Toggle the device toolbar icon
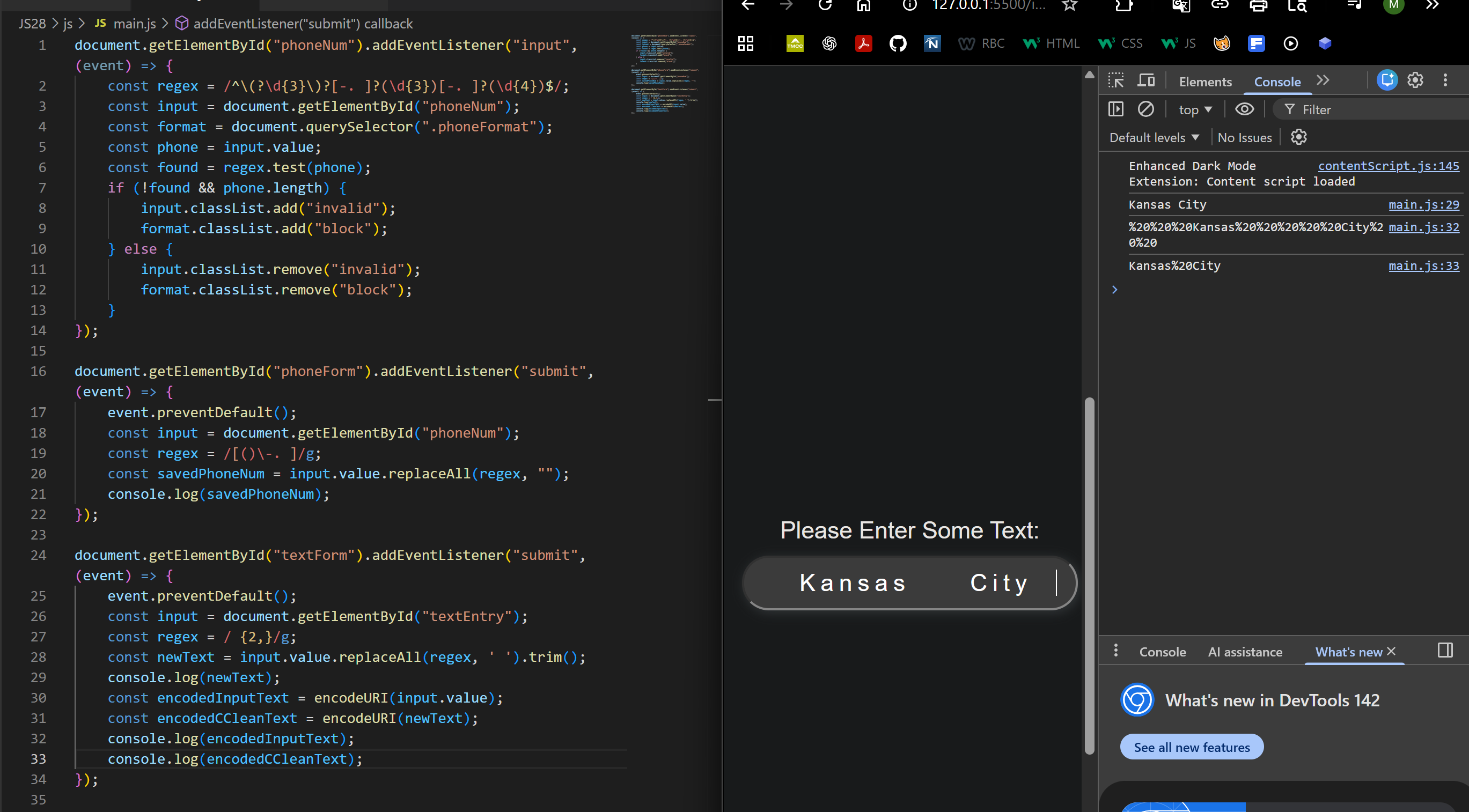This screenshot has width=1469, height=812. click(x=1145, y=80)
